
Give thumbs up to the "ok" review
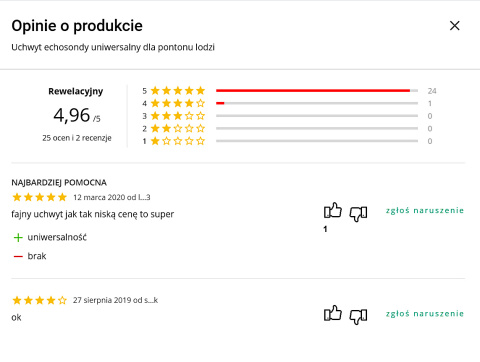point(333,313)
